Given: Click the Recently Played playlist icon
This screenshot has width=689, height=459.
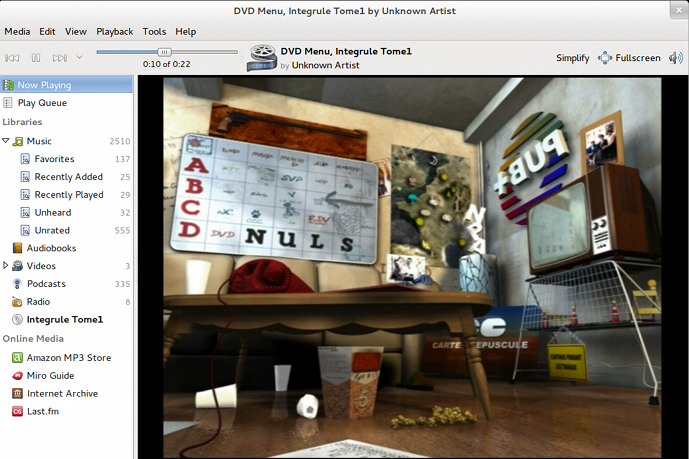Looking at the screenshot, I should 25,195.
